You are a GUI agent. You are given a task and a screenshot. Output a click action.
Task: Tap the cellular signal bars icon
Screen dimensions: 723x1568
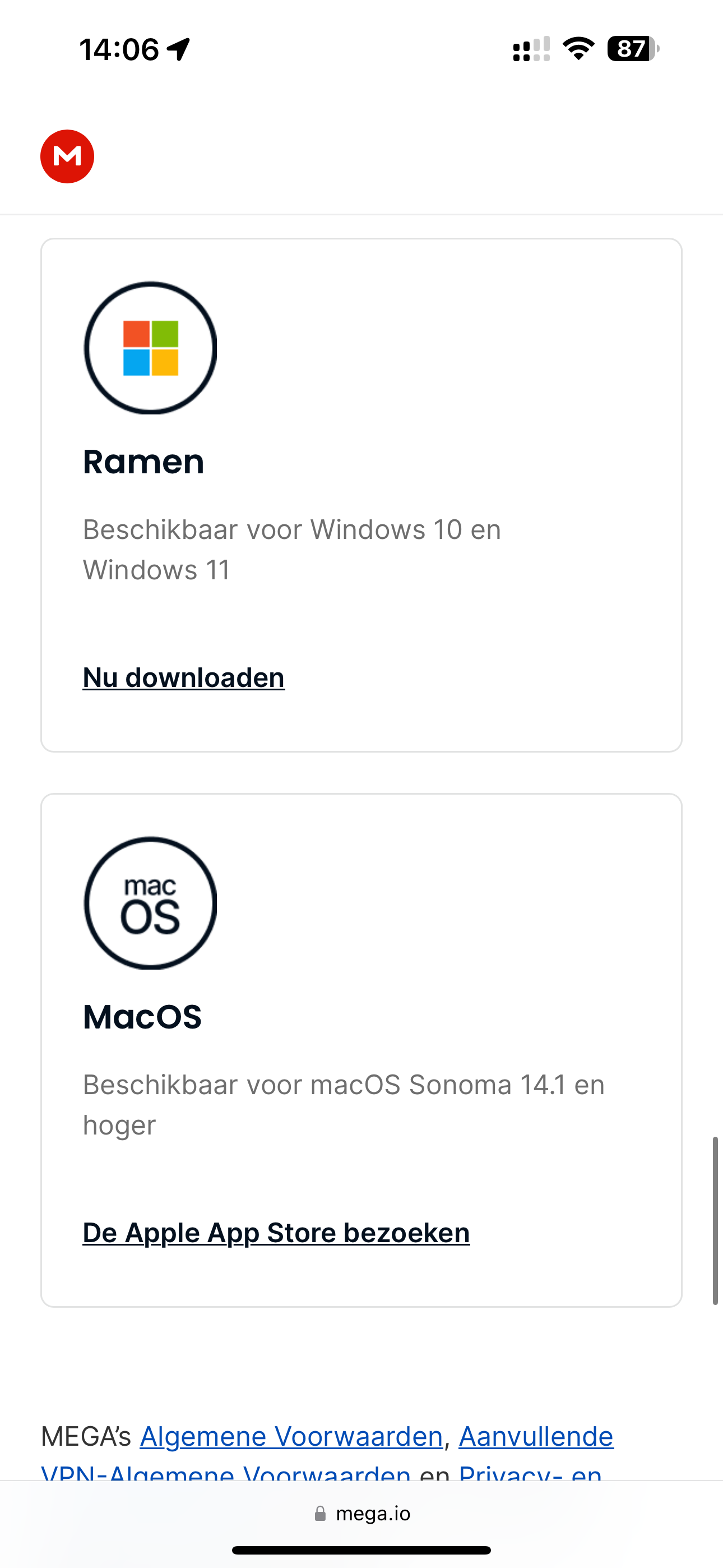pos(531,49)
